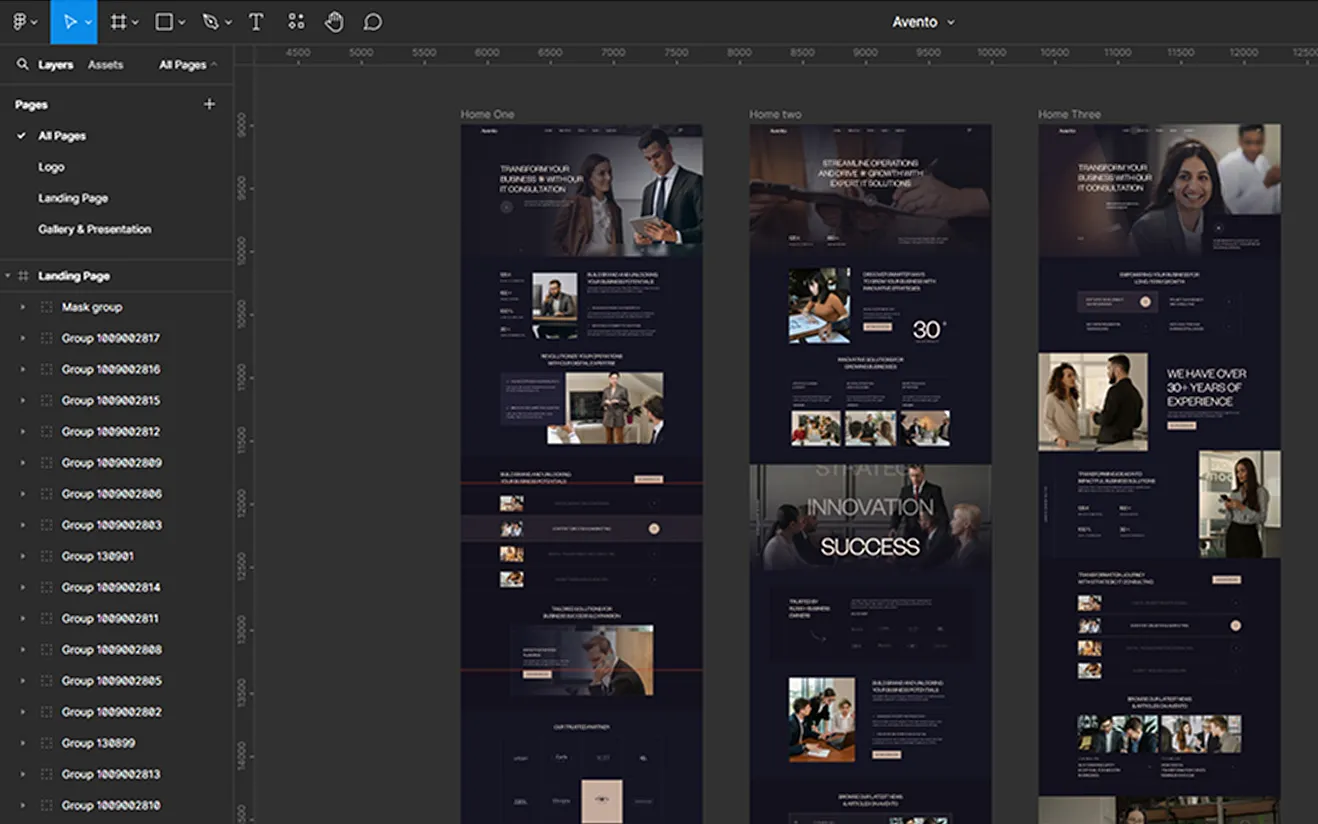The height and width of the screenshot is (824, 1318).
Task: Open the Gallery & Presentation page
Action: 95,229
